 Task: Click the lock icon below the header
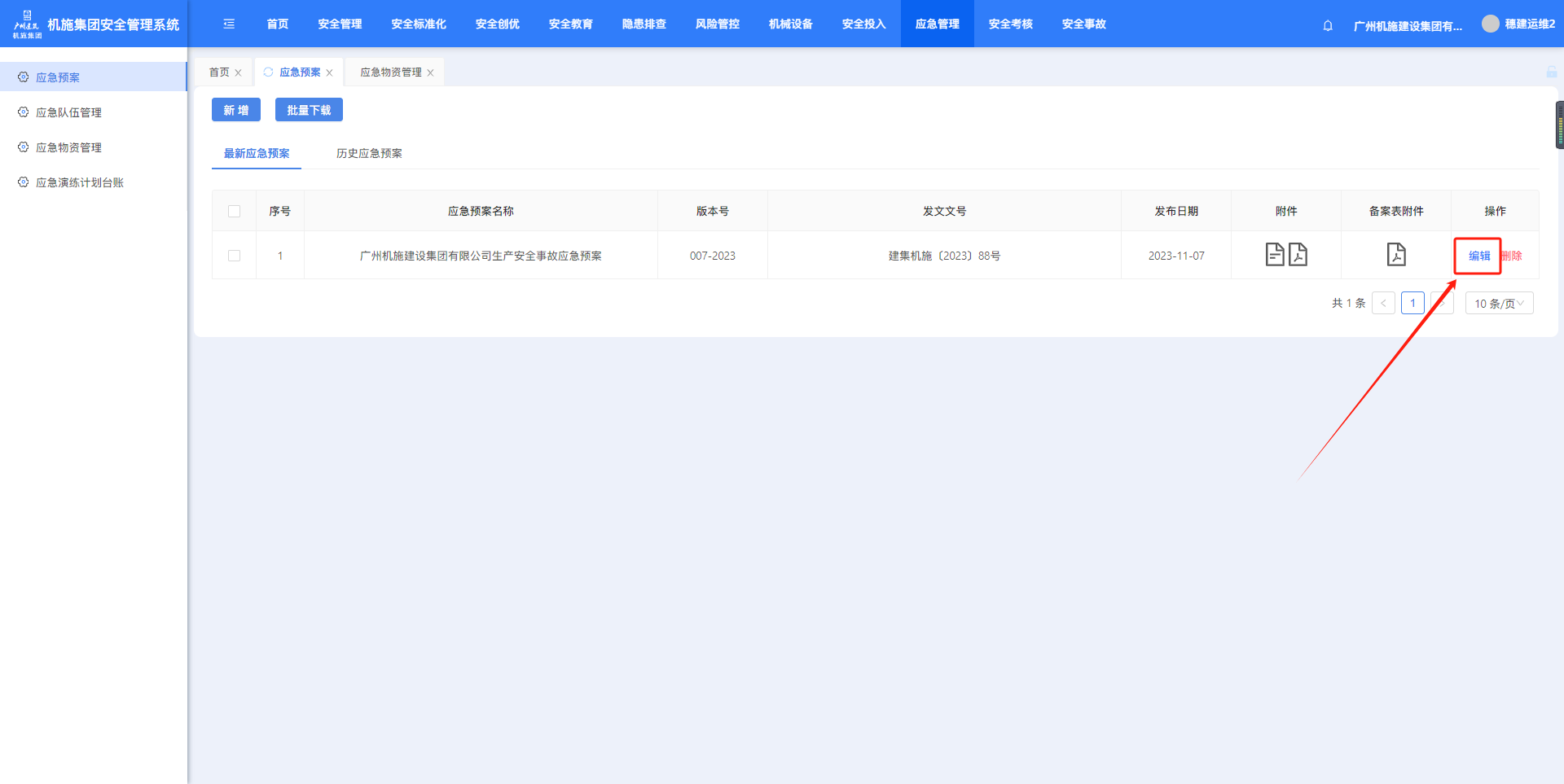coord(1552,72)
